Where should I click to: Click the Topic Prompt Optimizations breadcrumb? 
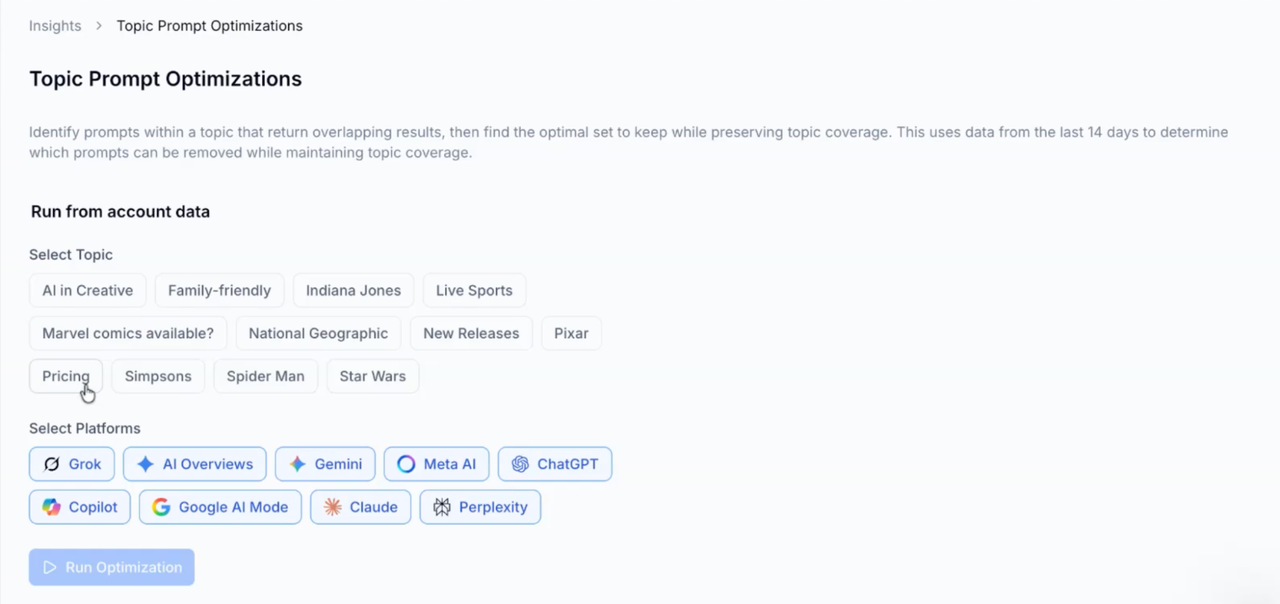(x=209, y=25)
